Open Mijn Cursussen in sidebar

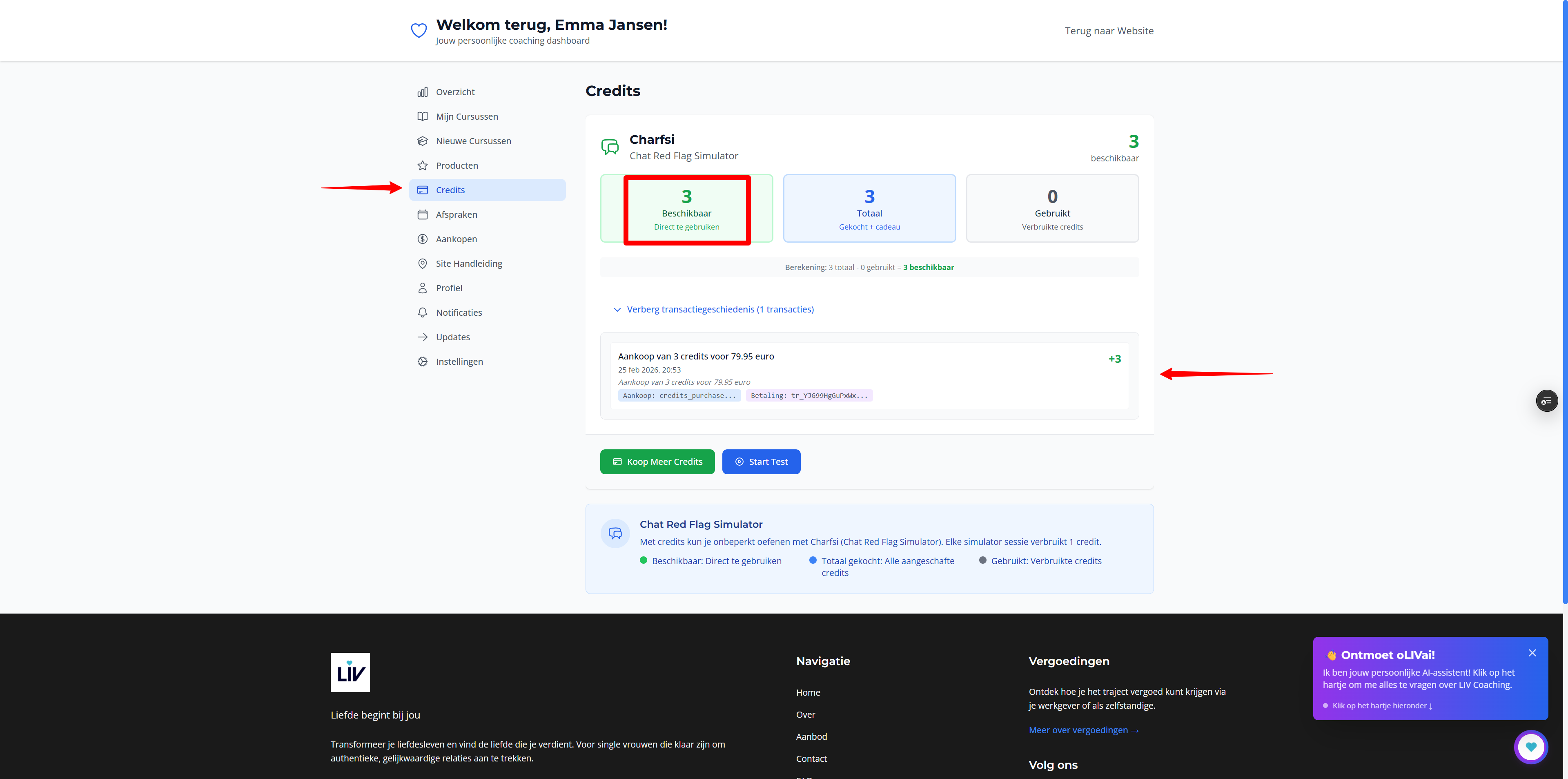[x=467, y=116]
